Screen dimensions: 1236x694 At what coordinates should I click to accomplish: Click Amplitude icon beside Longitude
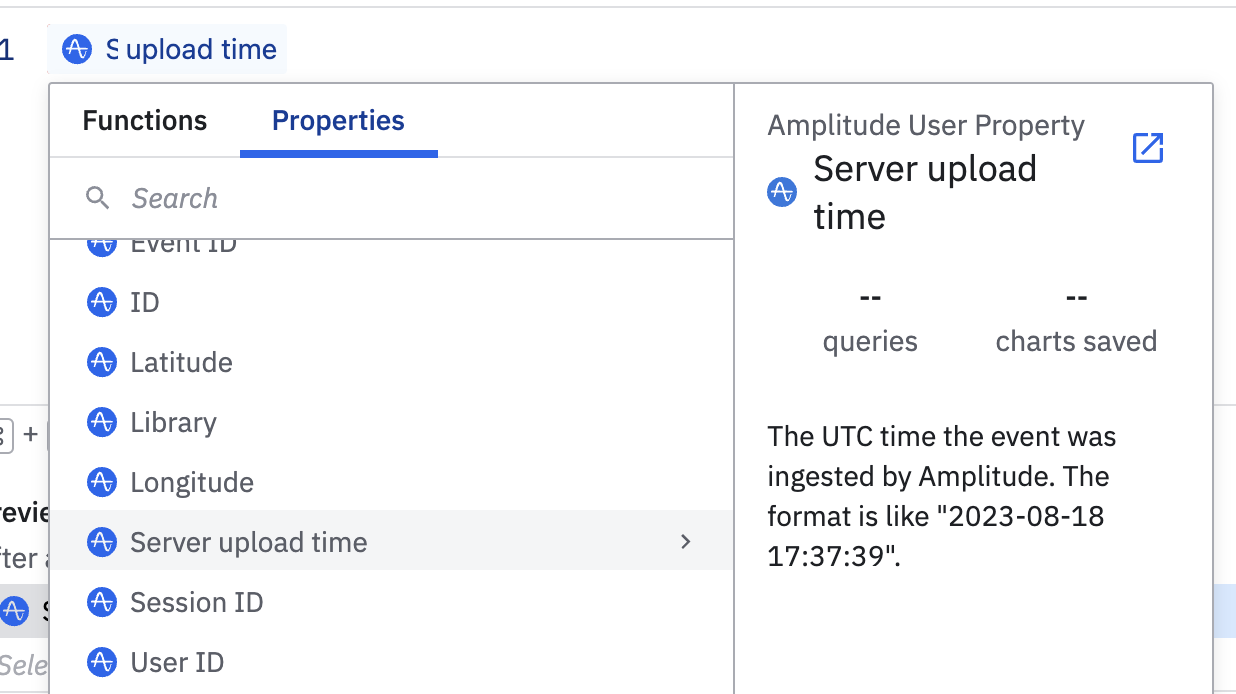[102, 482]
